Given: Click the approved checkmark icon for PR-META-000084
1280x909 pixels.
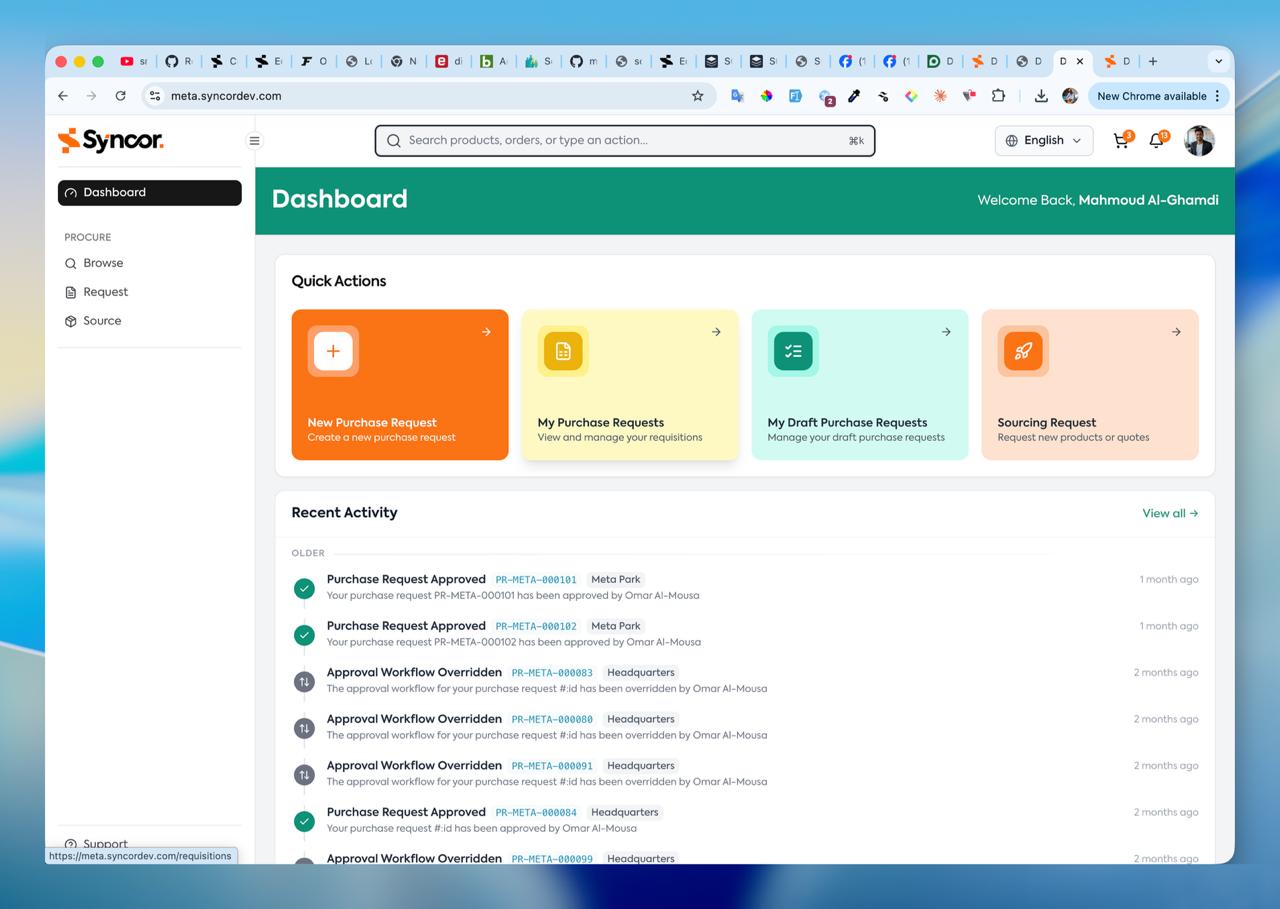Looking at the screenshot, I should coord(304,821).
